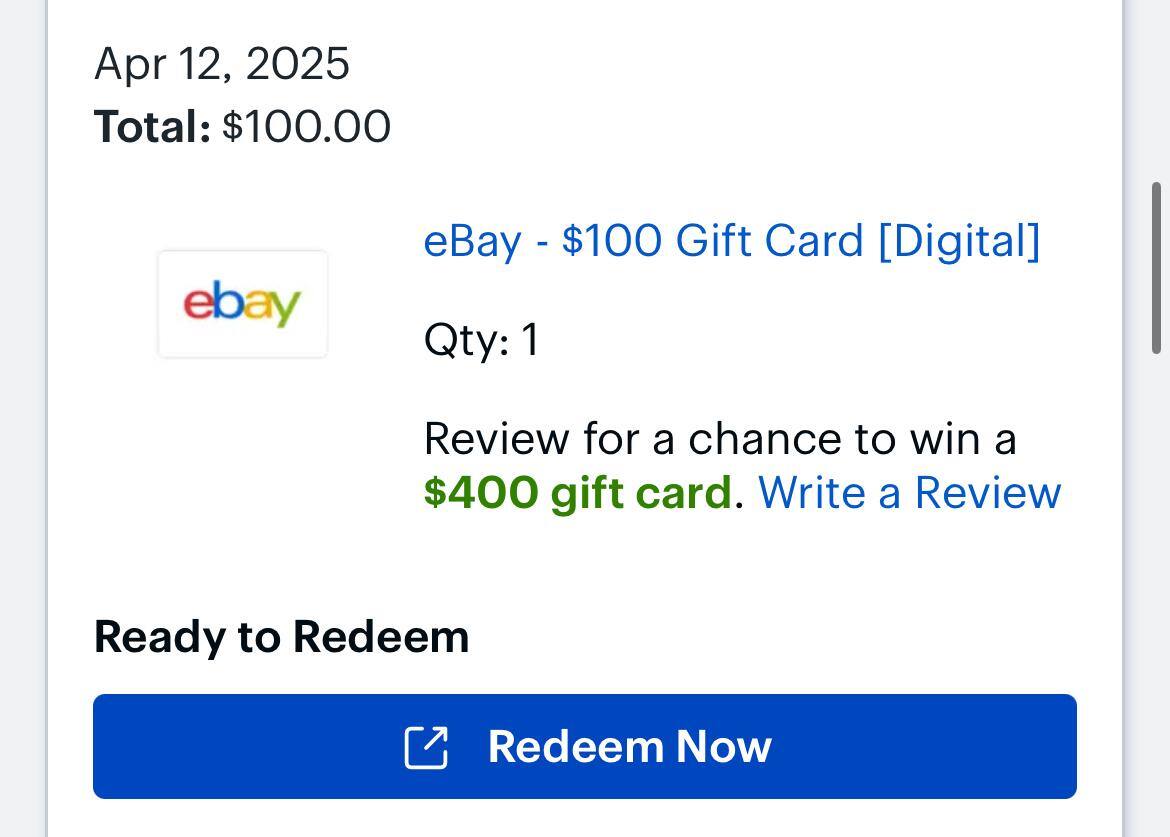Open the eBay - $100 Gift Card [Digital] link
Screen dimensions: 1170x837
pos(731,241)
